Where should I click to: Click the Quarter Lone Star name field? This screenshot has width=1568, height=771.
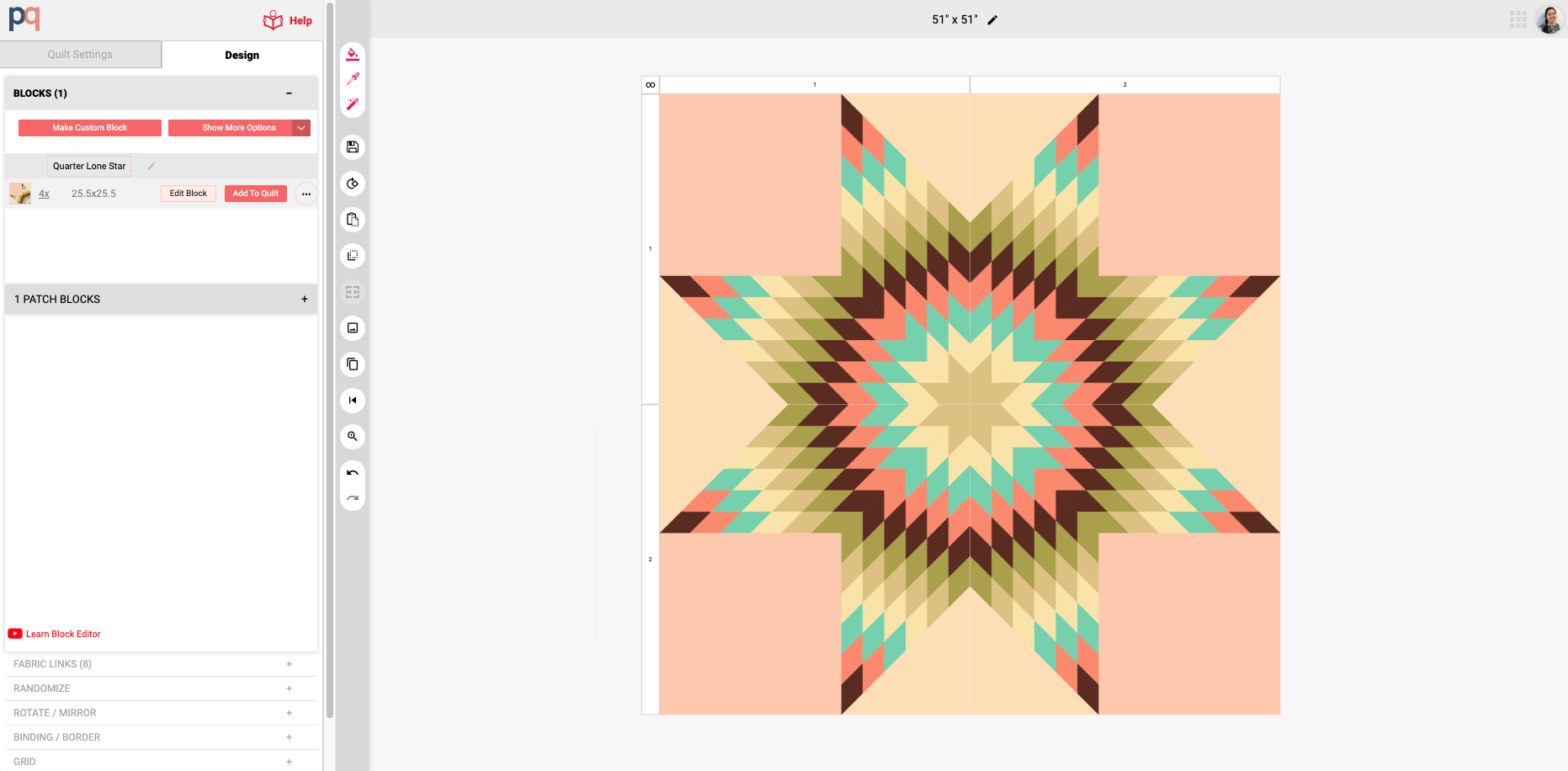(x=89, y=166)
